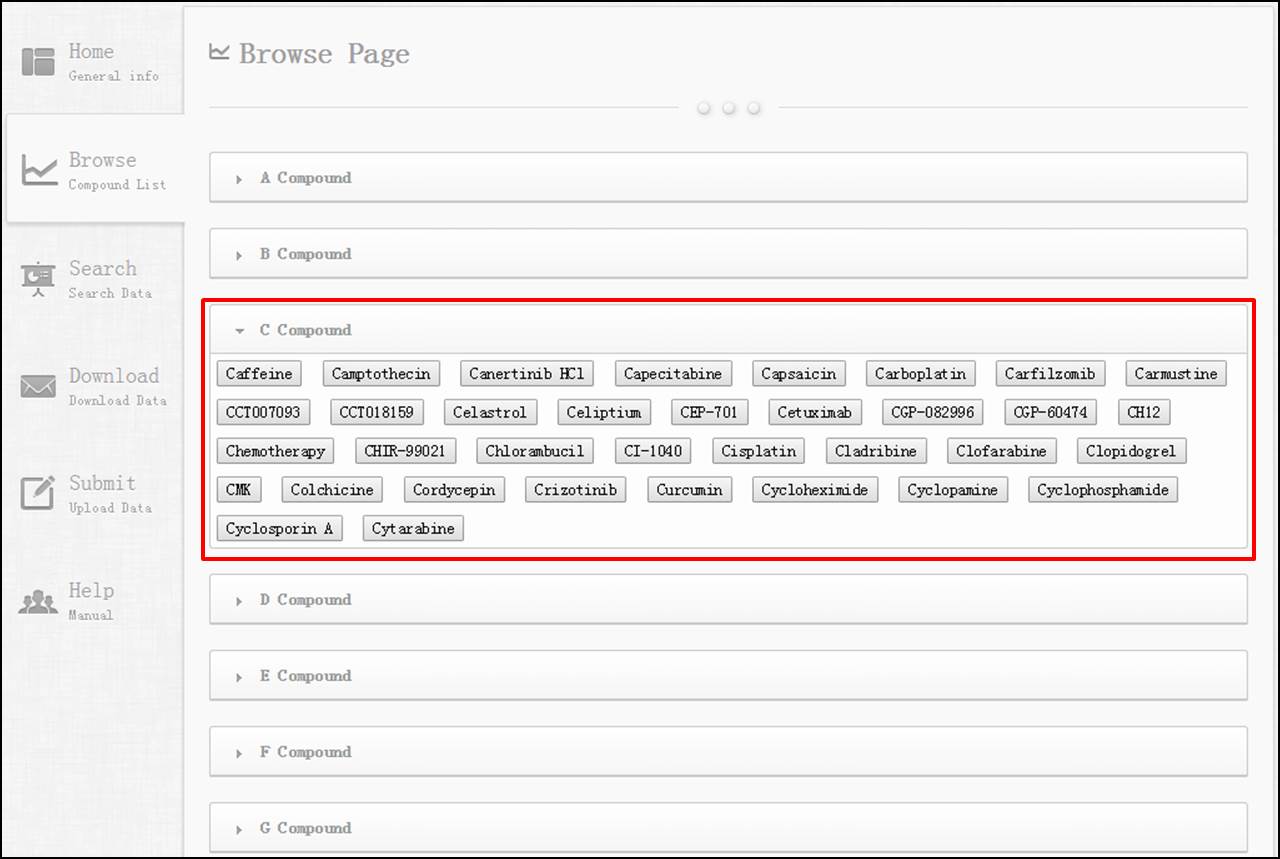Select the Capecitabine button
This screenshot has width=1280, height=859.
tap(673, 374)
